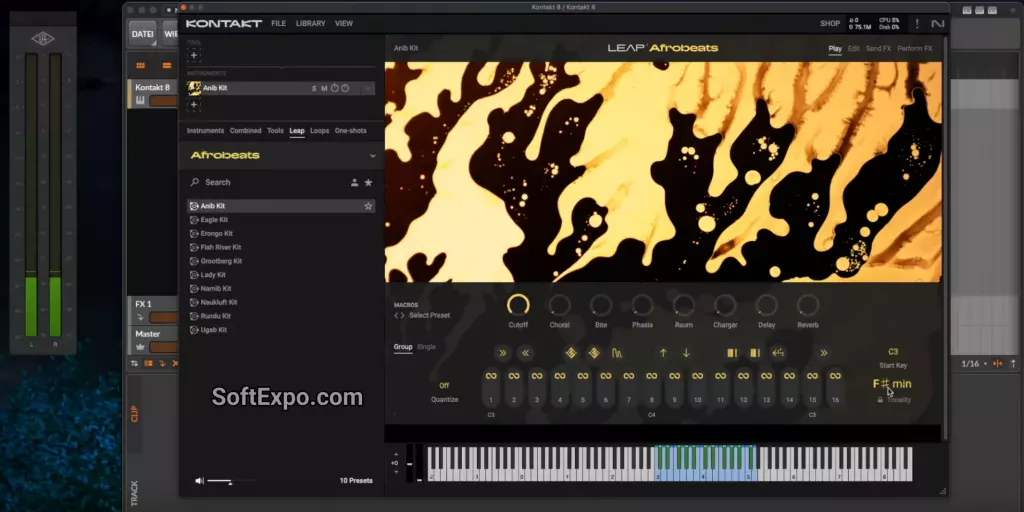Toggle loop mode on pad 16
The height and width of the screenshot is (512, 1024).
[x=835, y=376]
